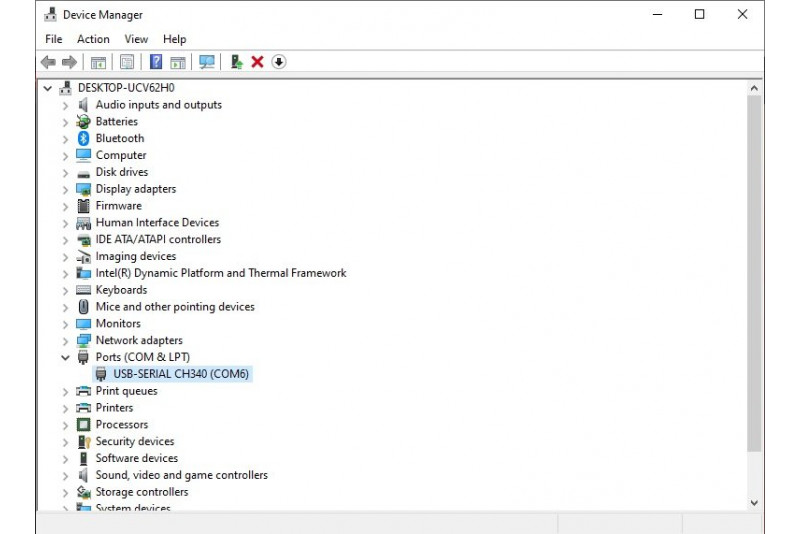Image resolution: width=800 pixels, height=534 pixels.
Task: Click the Device Manager title bar icon
Action: [50, 14]
